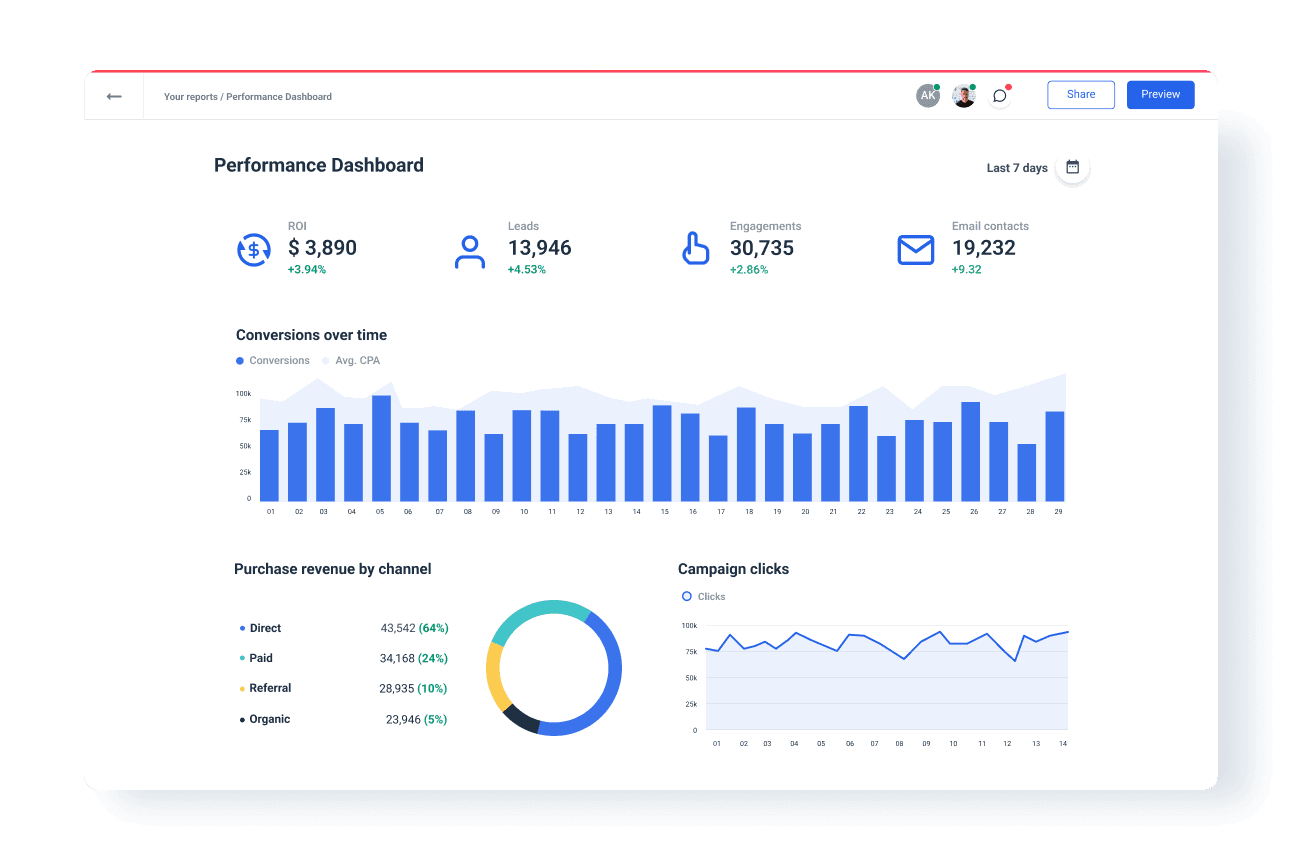
Task: Click the back arrow icon
Action: click(x=113, y=95)
